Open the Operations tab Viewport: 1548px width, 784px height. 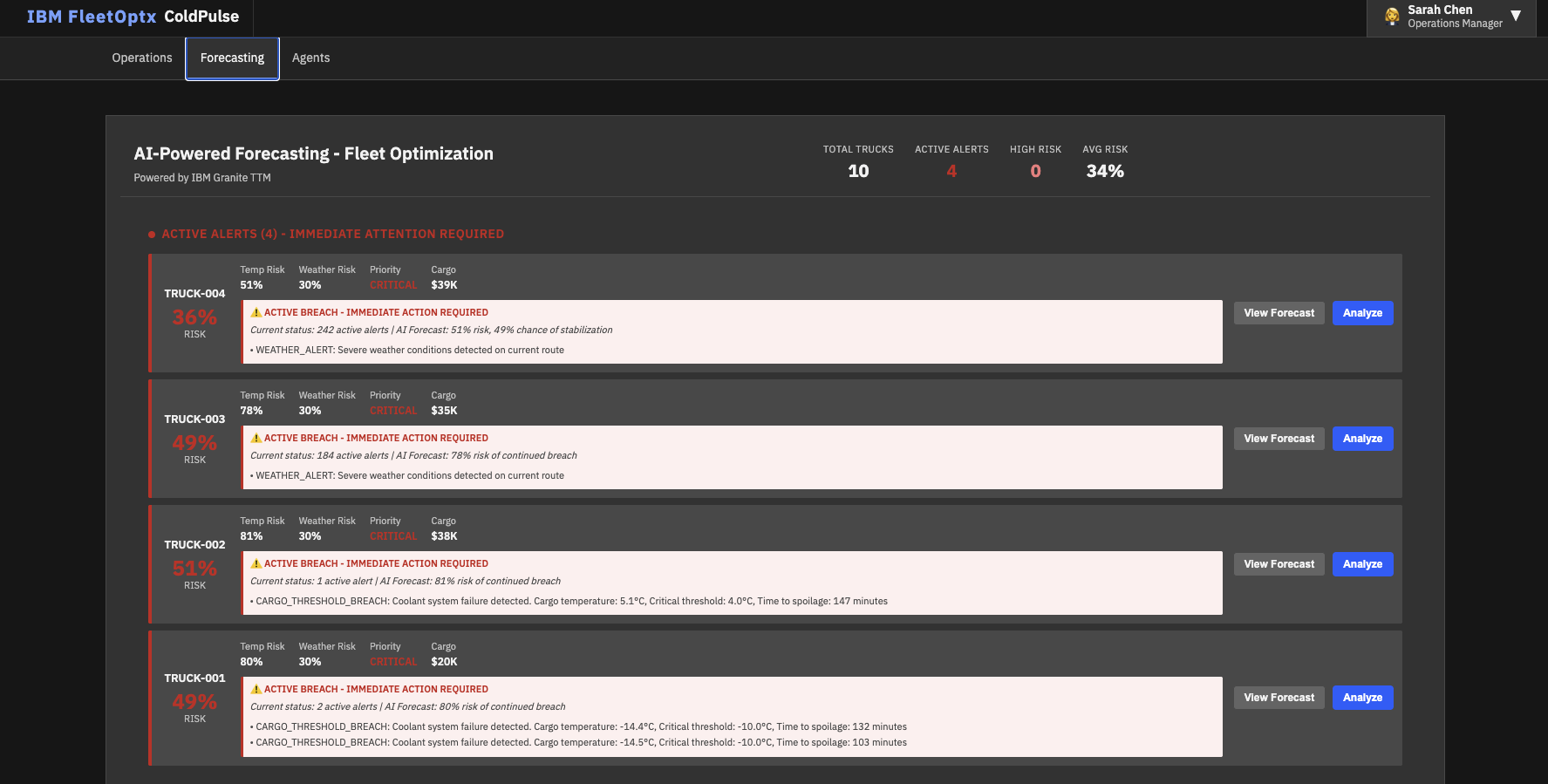142,58
